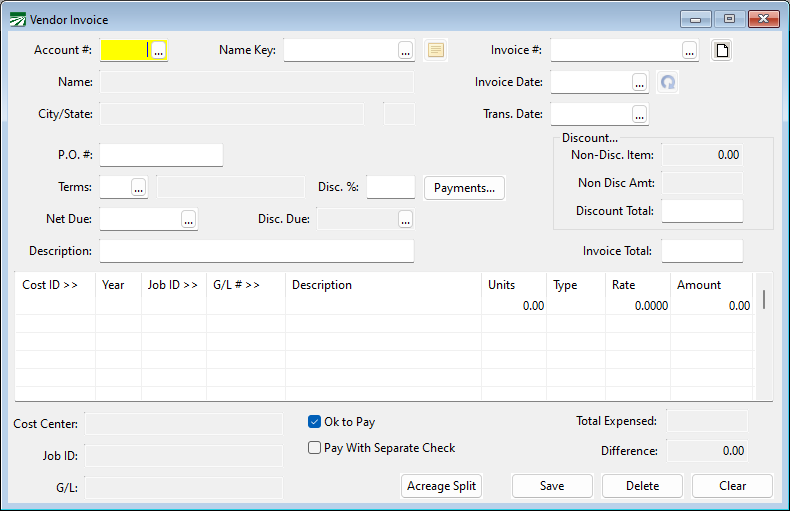This screenshot has width=790, height=511.
Task: Click the Rate cell showing 0.0000
Action: 638,306
